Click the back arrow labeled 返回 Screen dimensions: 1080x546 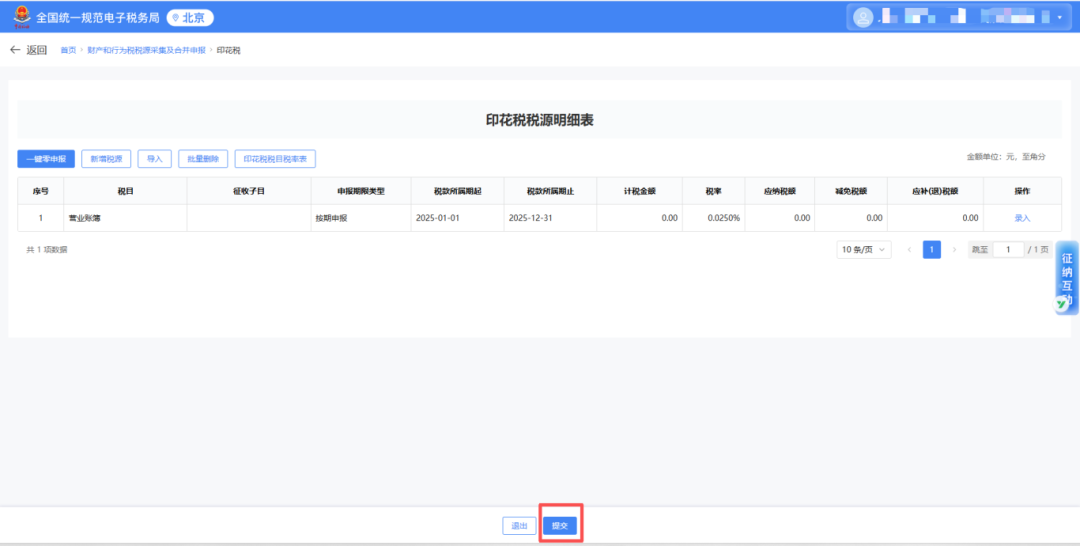click(28, 50)
